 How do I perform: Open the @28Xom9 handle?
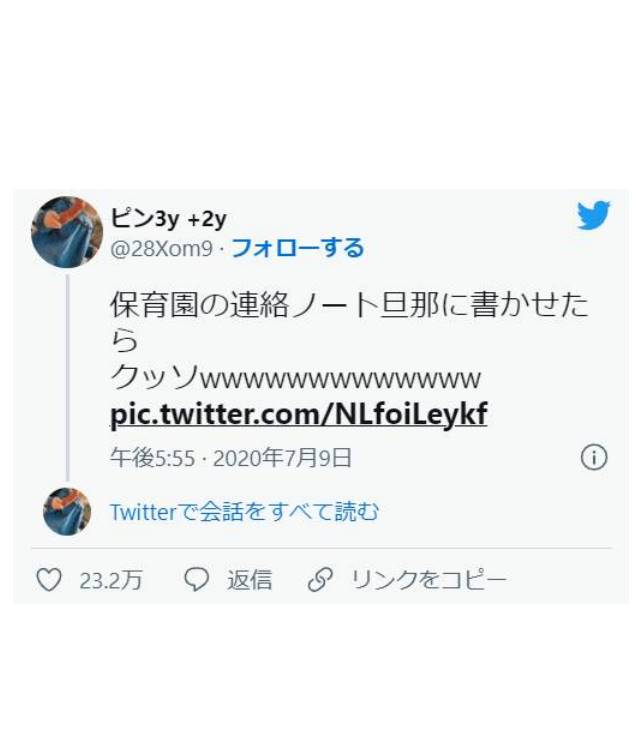pyautogui.click(x=161, y=249)
